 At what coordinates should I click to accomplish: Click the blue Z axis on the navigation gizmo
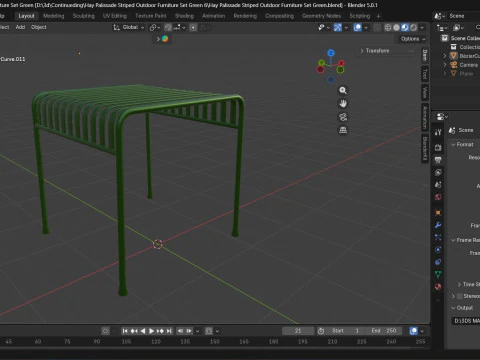331,53
